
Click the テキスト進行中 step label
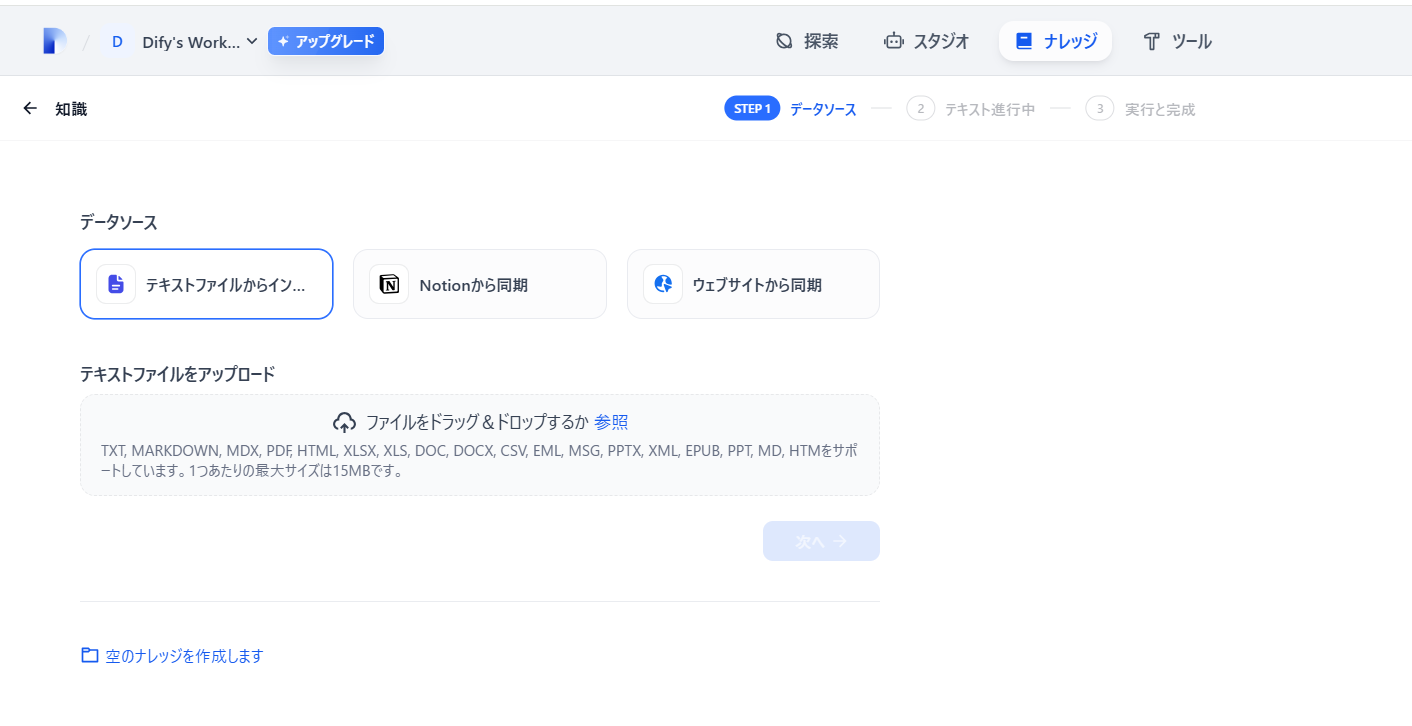990,109
